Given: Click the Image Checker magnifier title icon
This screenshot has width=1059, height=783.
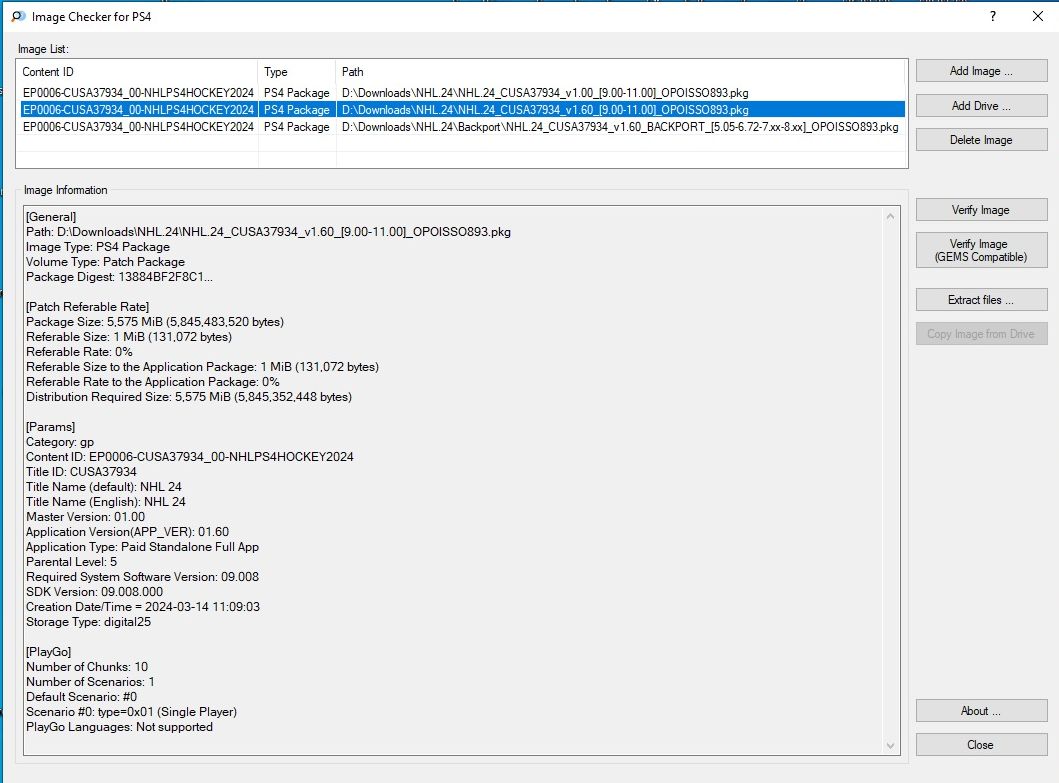Looking at the screenshot, I should click(18, 16).
